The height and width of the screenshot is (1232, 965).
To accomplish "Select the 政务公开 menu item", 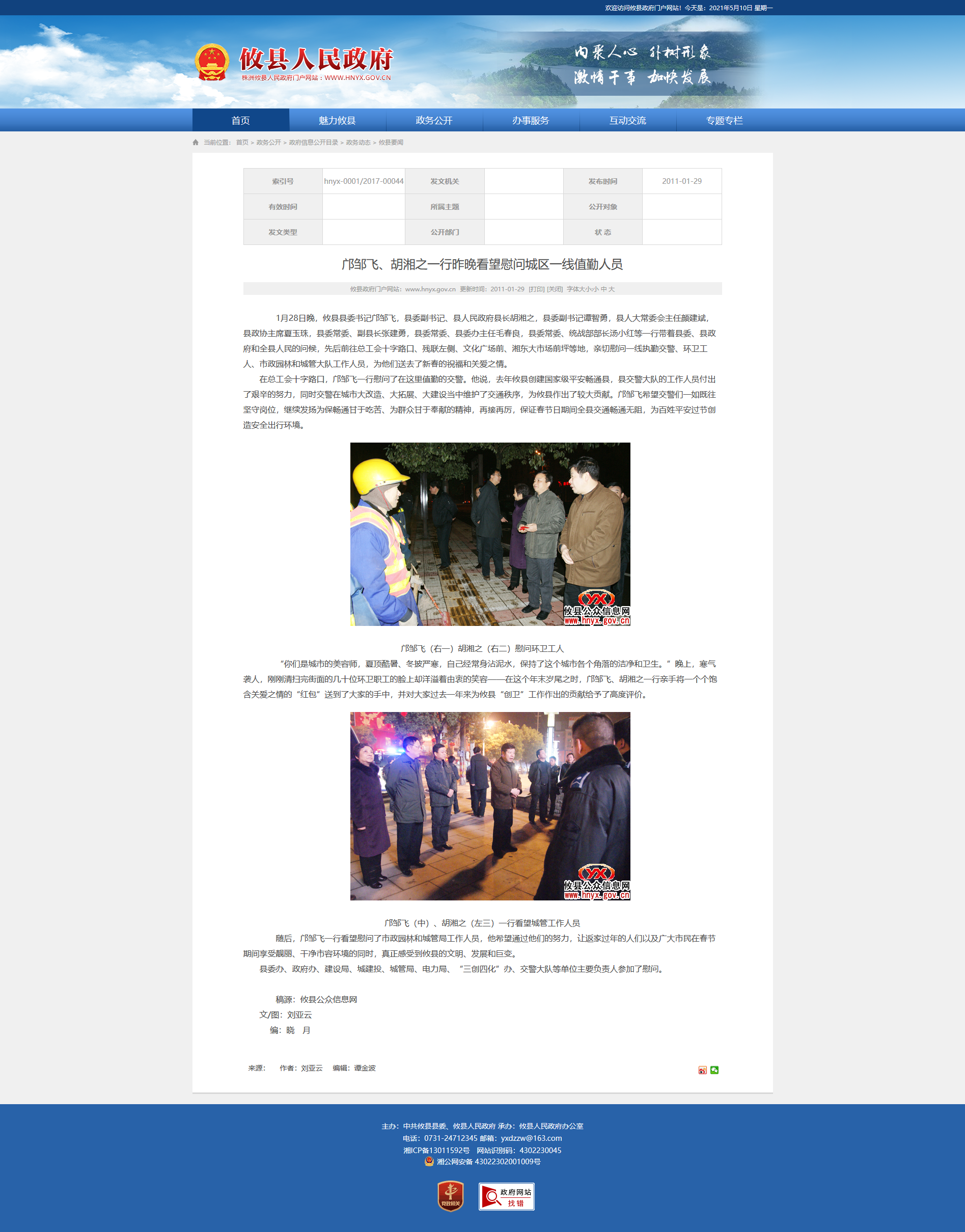I will (434, 120).
